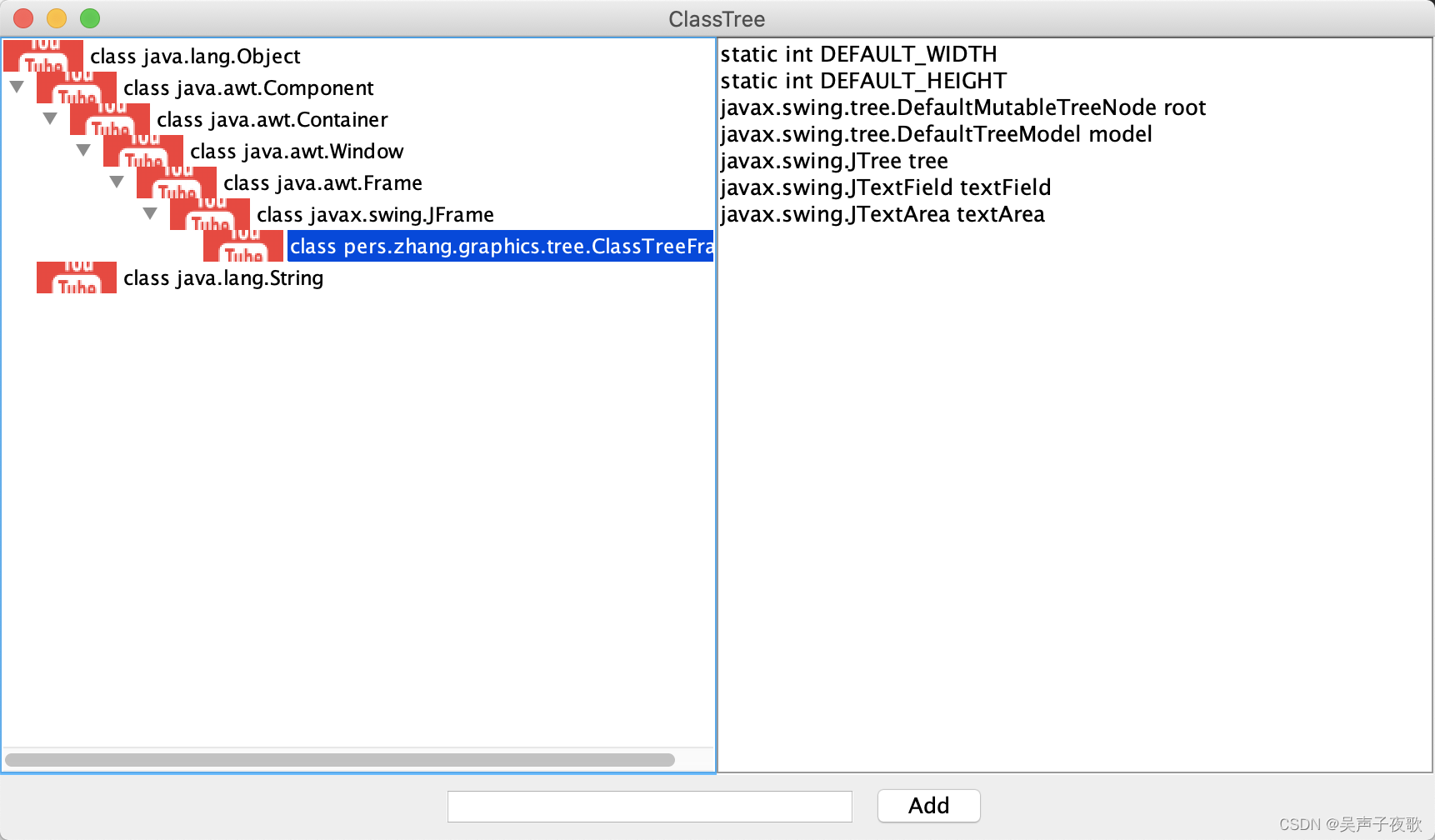Focus the class name text field

(649, 807)
